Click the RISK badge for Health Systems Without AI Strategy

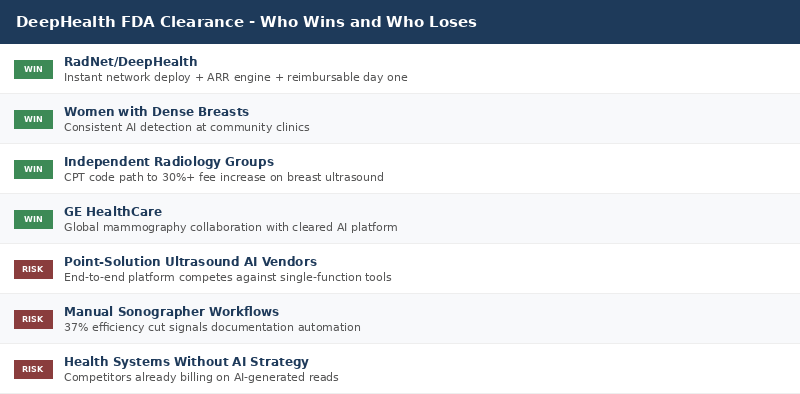click(x=33, y=370)
